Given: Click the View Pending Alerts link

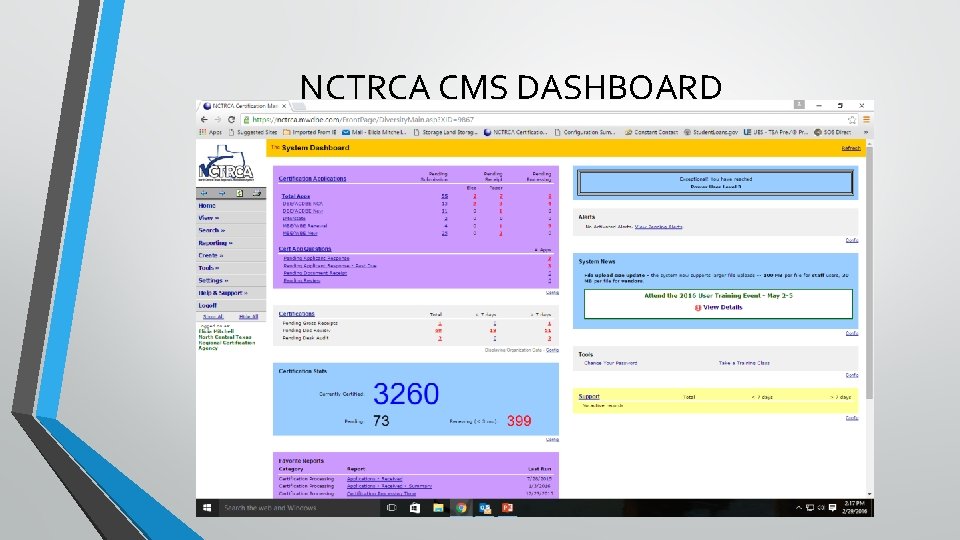Looking at the screenshot, I should (x=658, y=227).
